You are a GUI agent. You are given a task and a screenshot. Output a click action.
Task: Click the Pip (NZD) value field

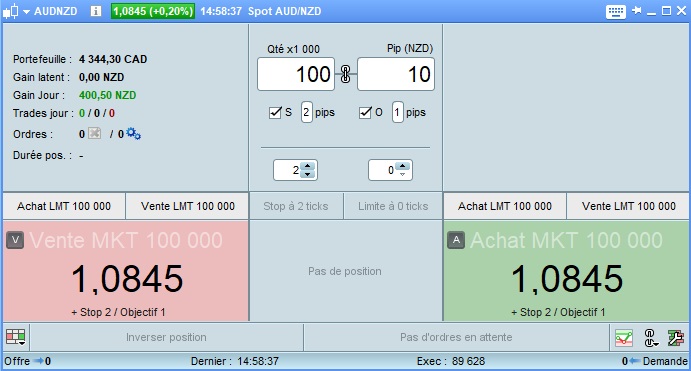click(x=396, y=74)
